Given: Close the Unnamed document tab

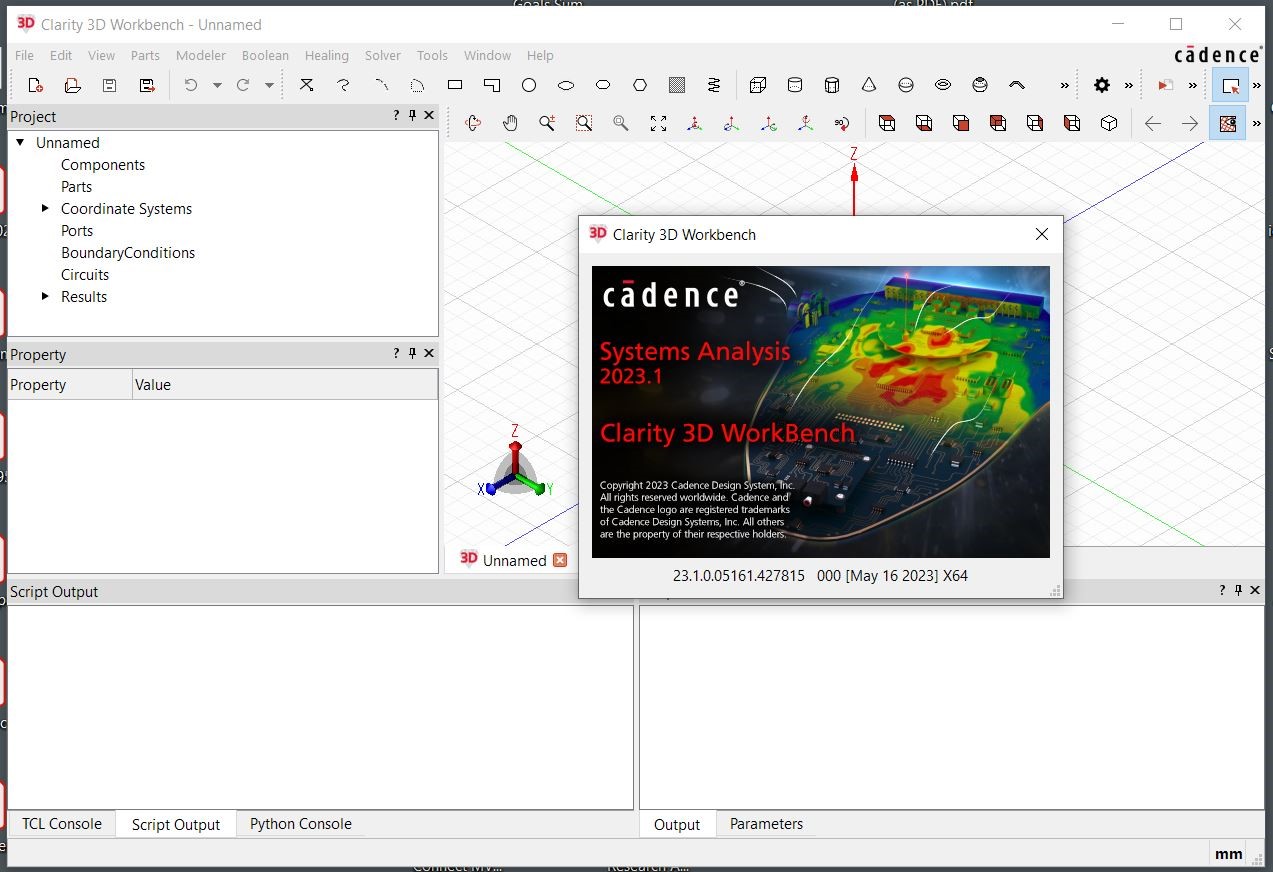Looking at the screenshot, I should point(560,560).
